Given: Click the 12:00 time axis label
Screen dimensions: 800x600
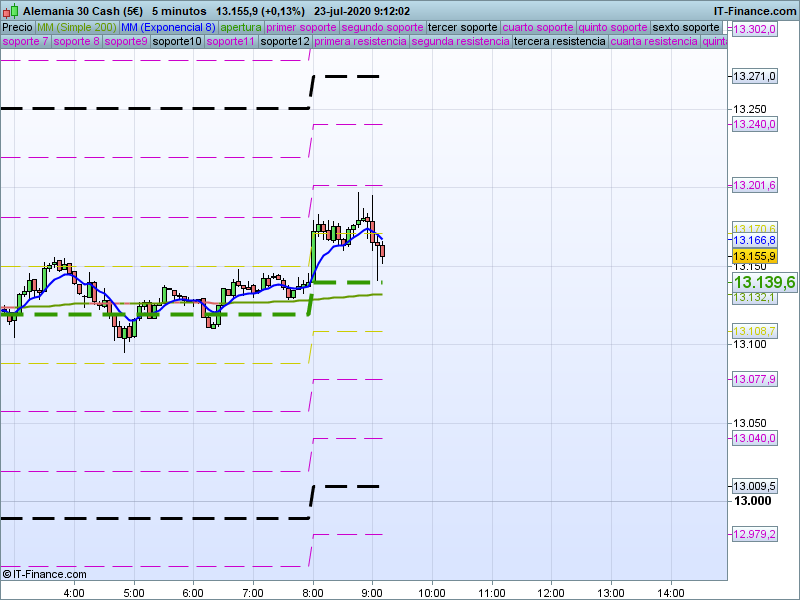Looking at the screenshot, I should tap(551, 593).
